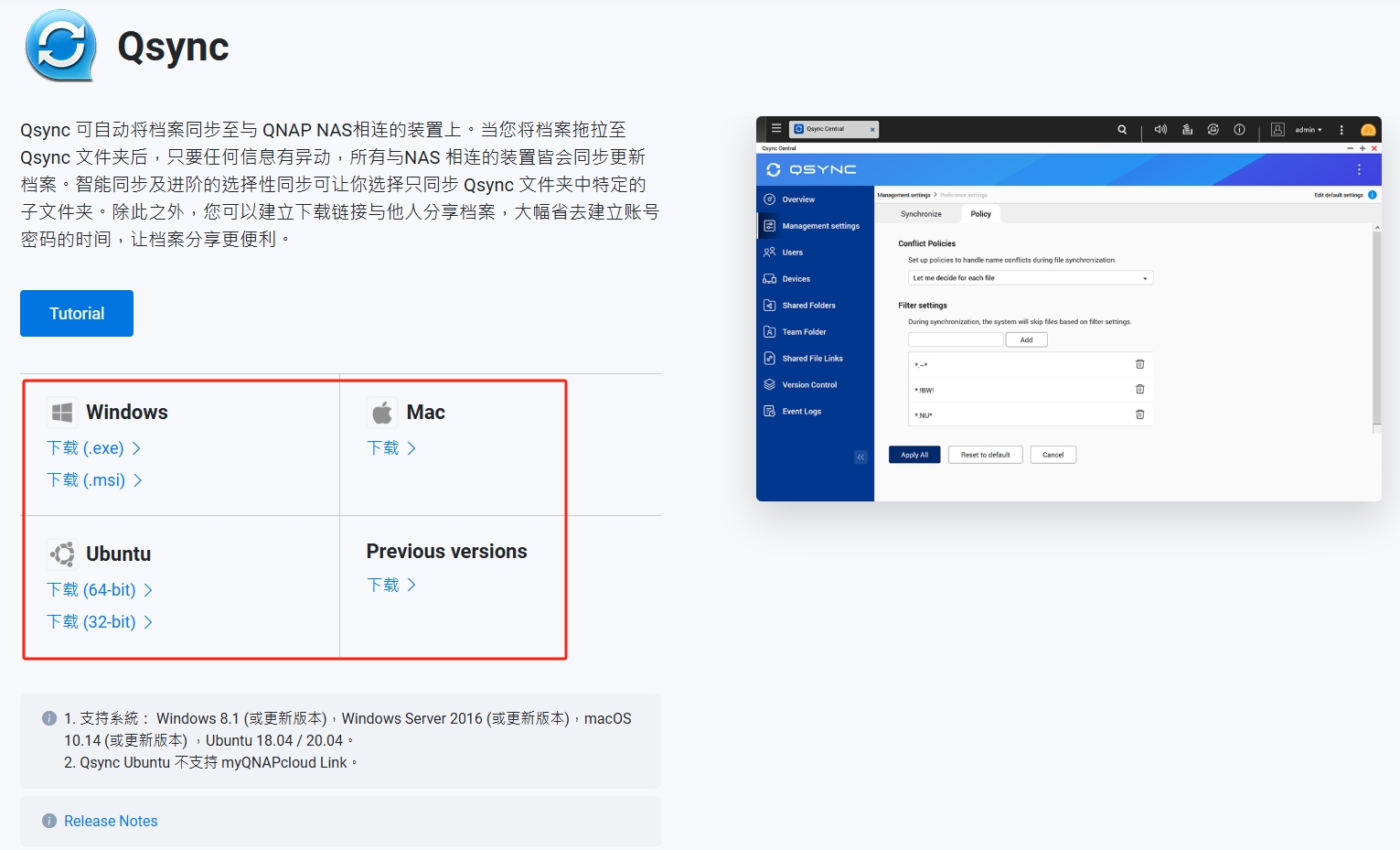Click the 'Ubuntu' heading text
The image size is (1400, 850).
118,554
